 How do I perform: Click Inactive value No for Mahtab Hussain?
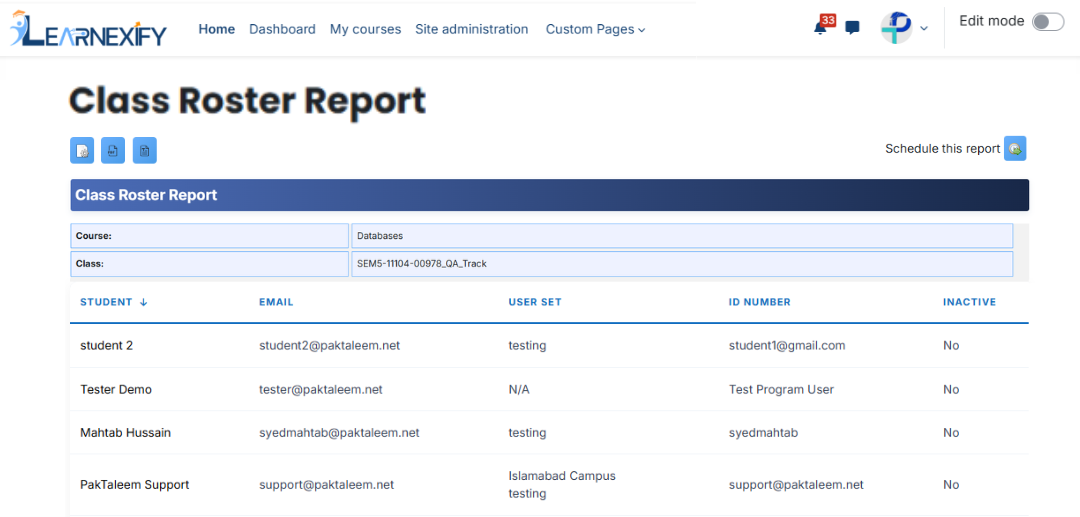tap(951, 433)
